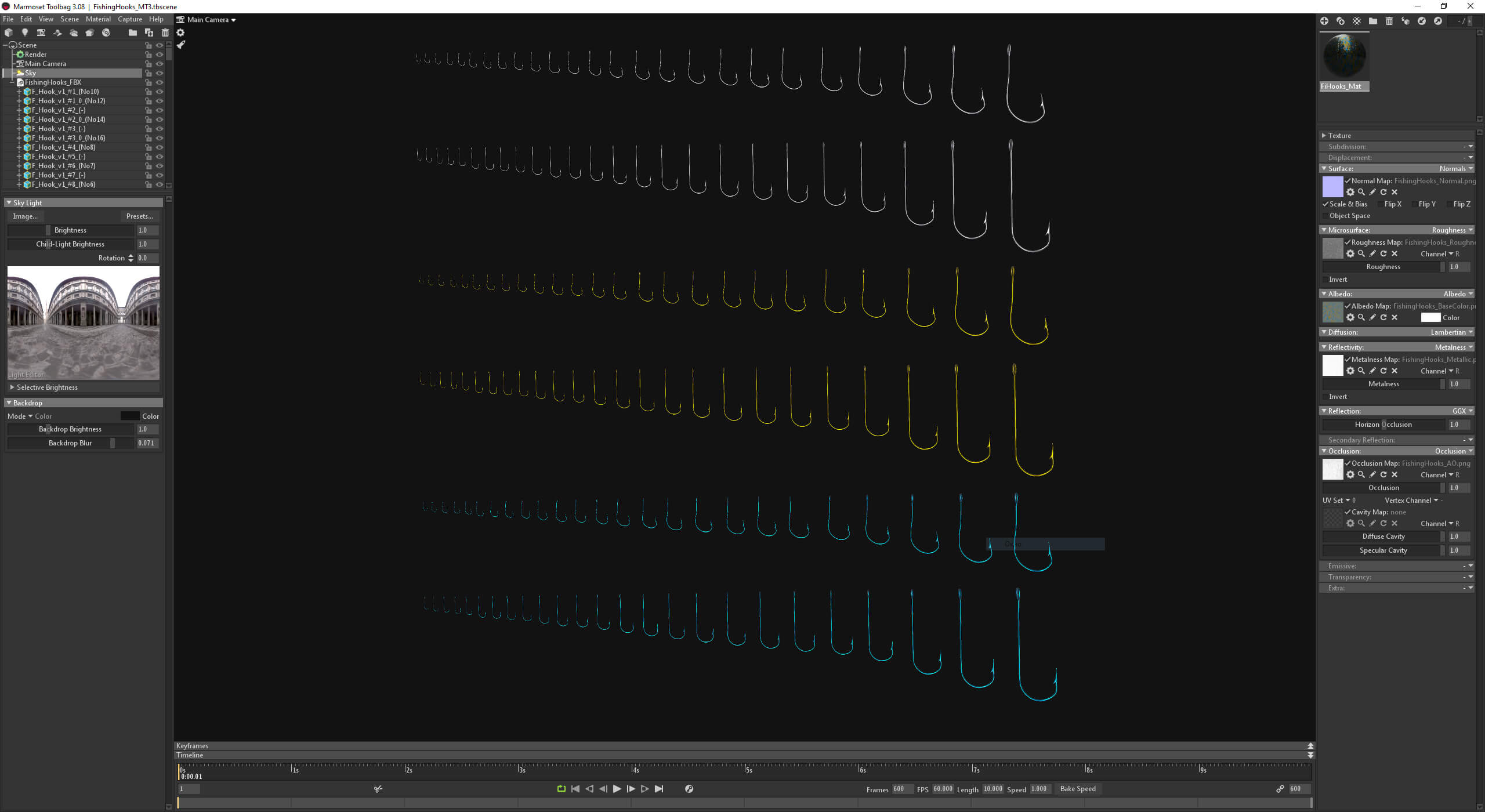
Task: Hide the Main Camera using its eye icon
Action: [159, 64]
